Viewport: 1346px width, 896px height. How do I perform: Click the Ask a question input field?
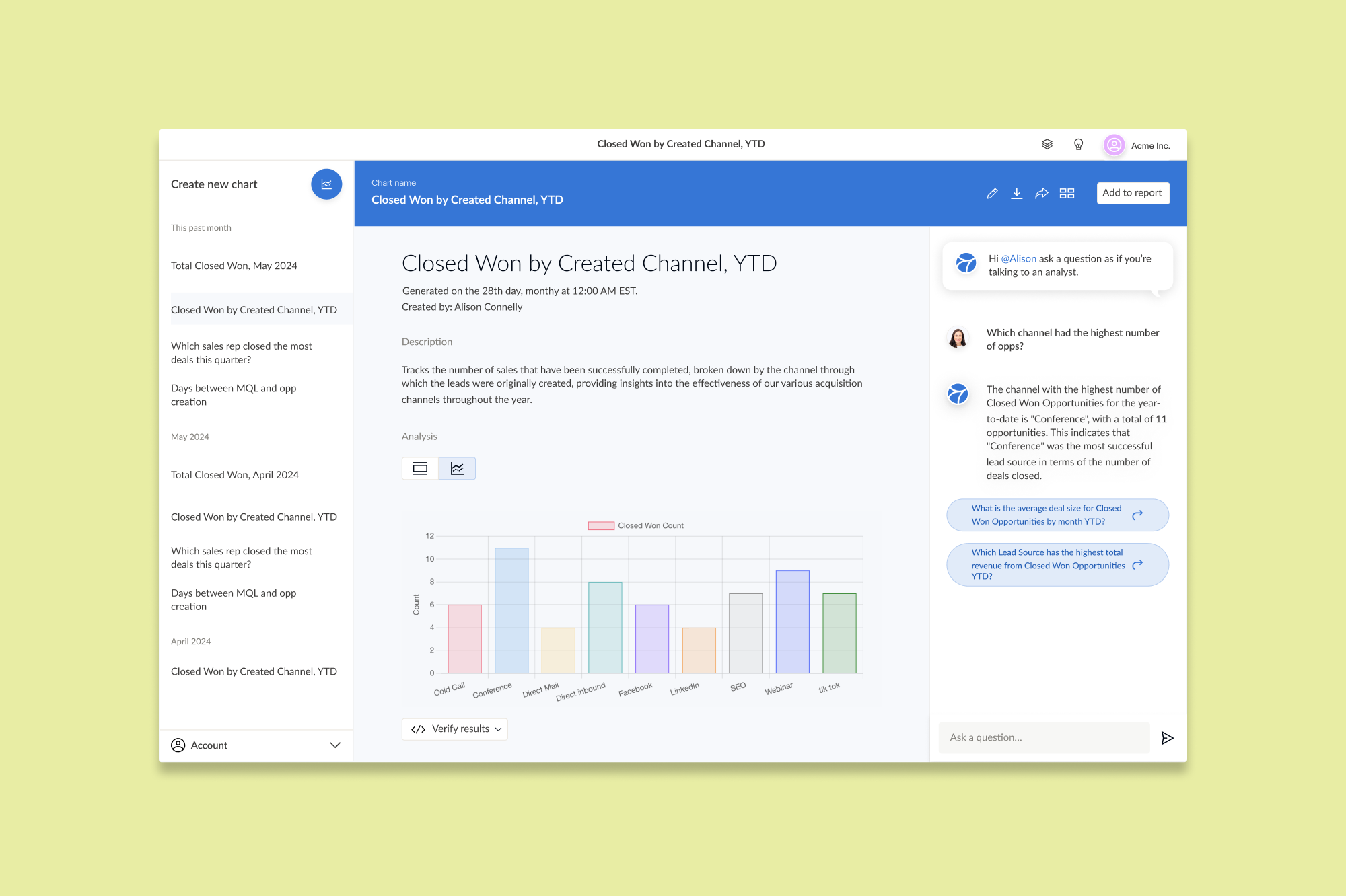(1043, 738)
